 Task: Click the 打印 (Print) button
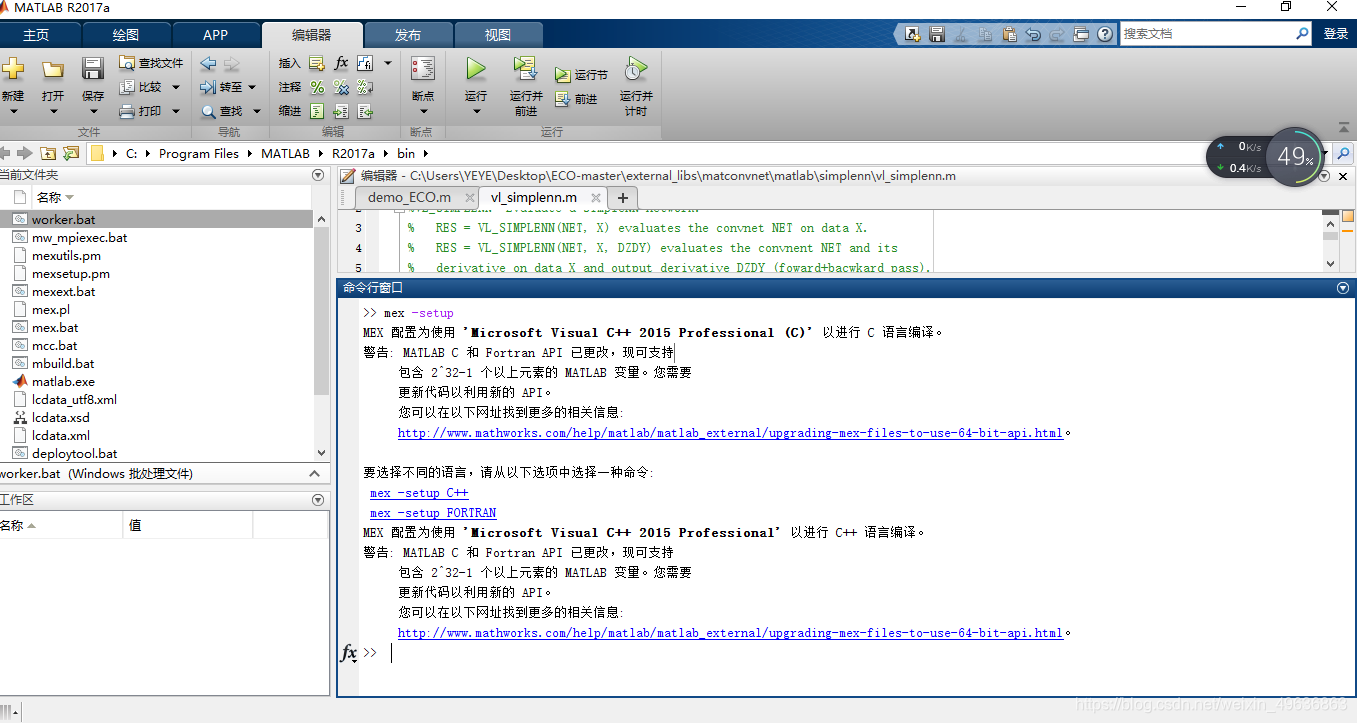tap(141, 111)
